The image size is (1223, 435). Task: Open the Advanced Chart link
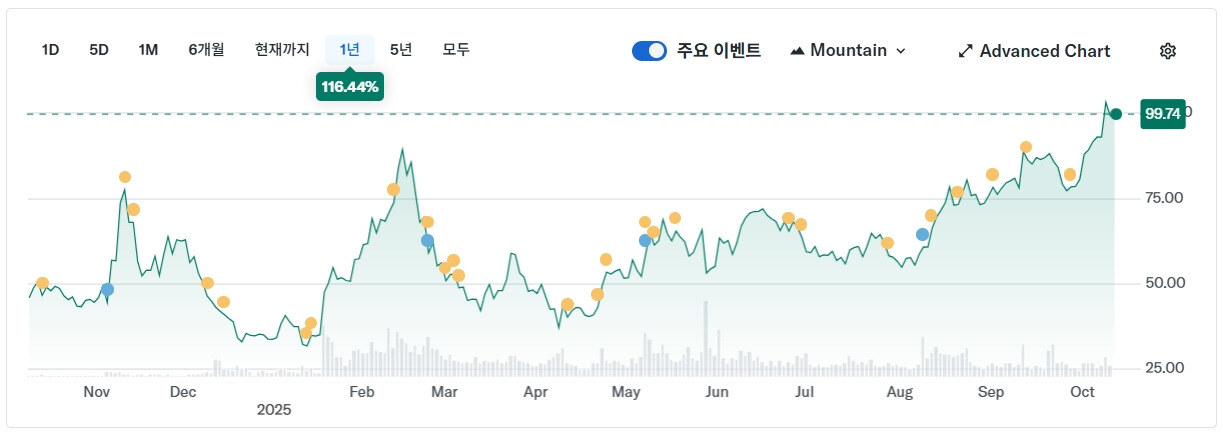(1044, 51)
